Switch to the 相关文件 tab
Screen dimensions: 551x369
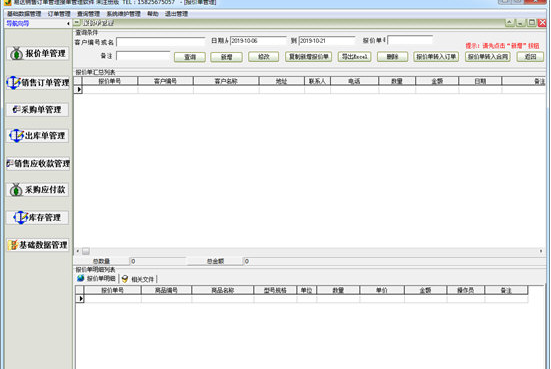pos(138,279)
